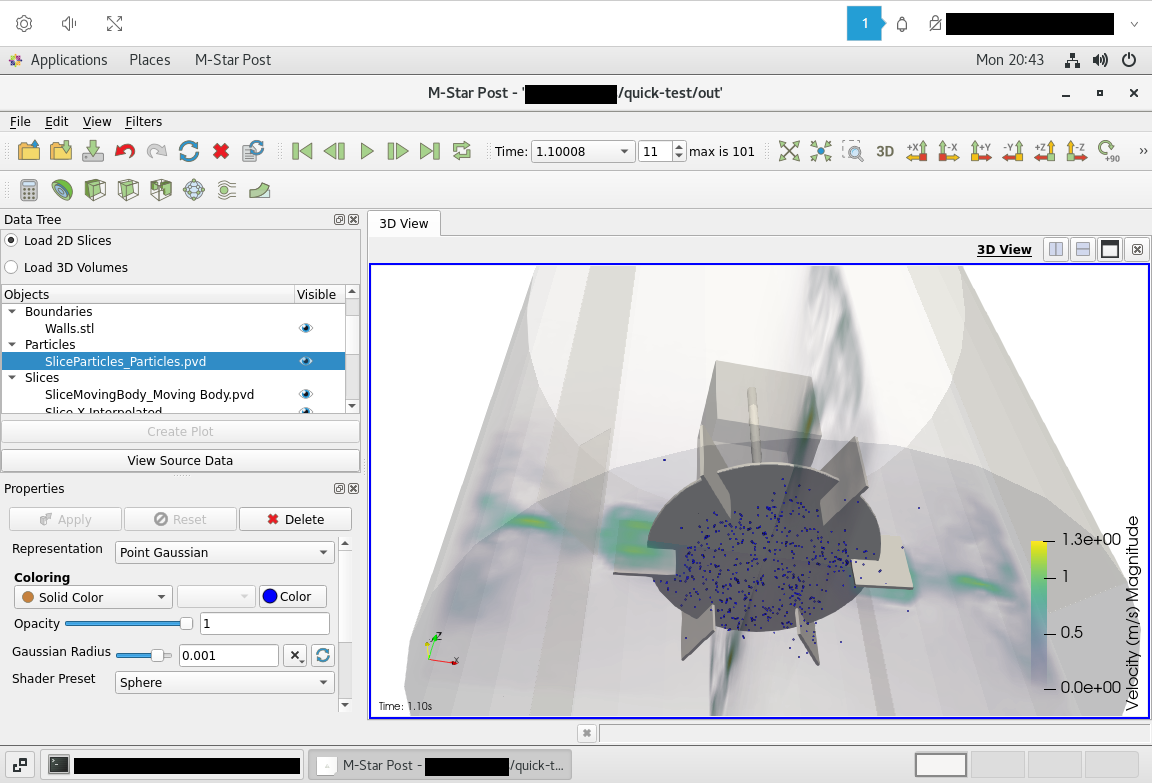Set view direction to +Z

point(1045,151)
